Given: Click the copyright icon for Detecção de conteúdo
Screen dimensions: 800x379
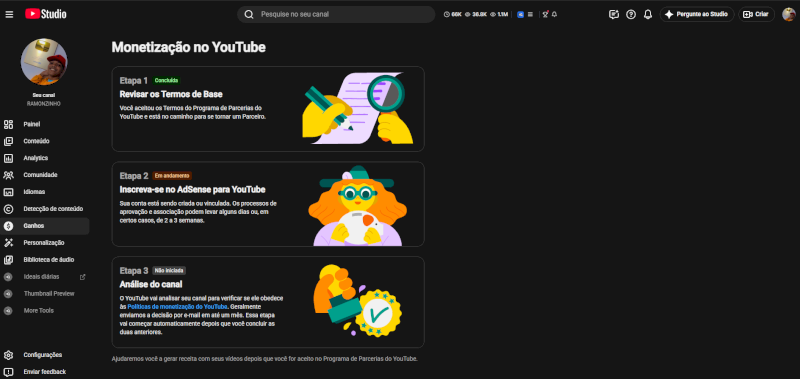Looking at the screenshot, I should pyautogui.click(x=8, y=209).
